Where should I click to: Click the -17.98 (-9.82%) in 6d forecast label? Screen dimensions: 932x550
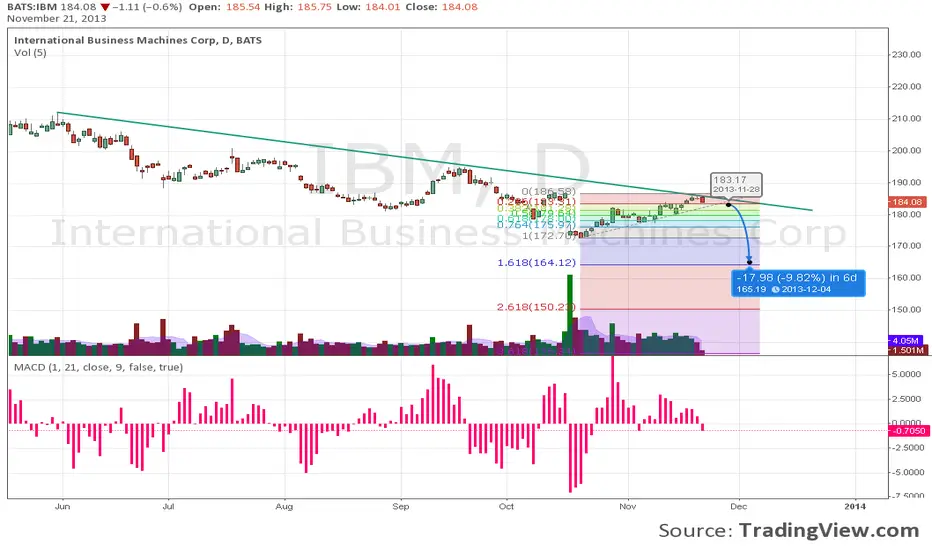798,283
